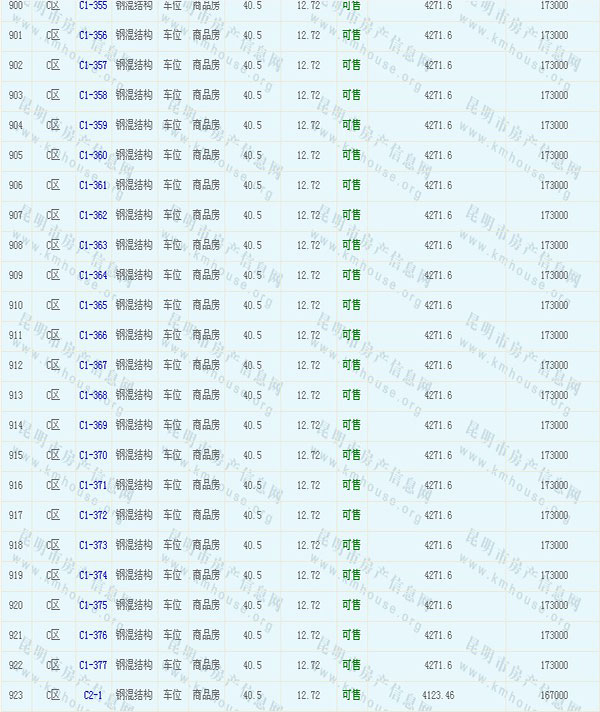Open the C1-368 unit link
Screen dimensions: 600x712
[x=93, y=396]
